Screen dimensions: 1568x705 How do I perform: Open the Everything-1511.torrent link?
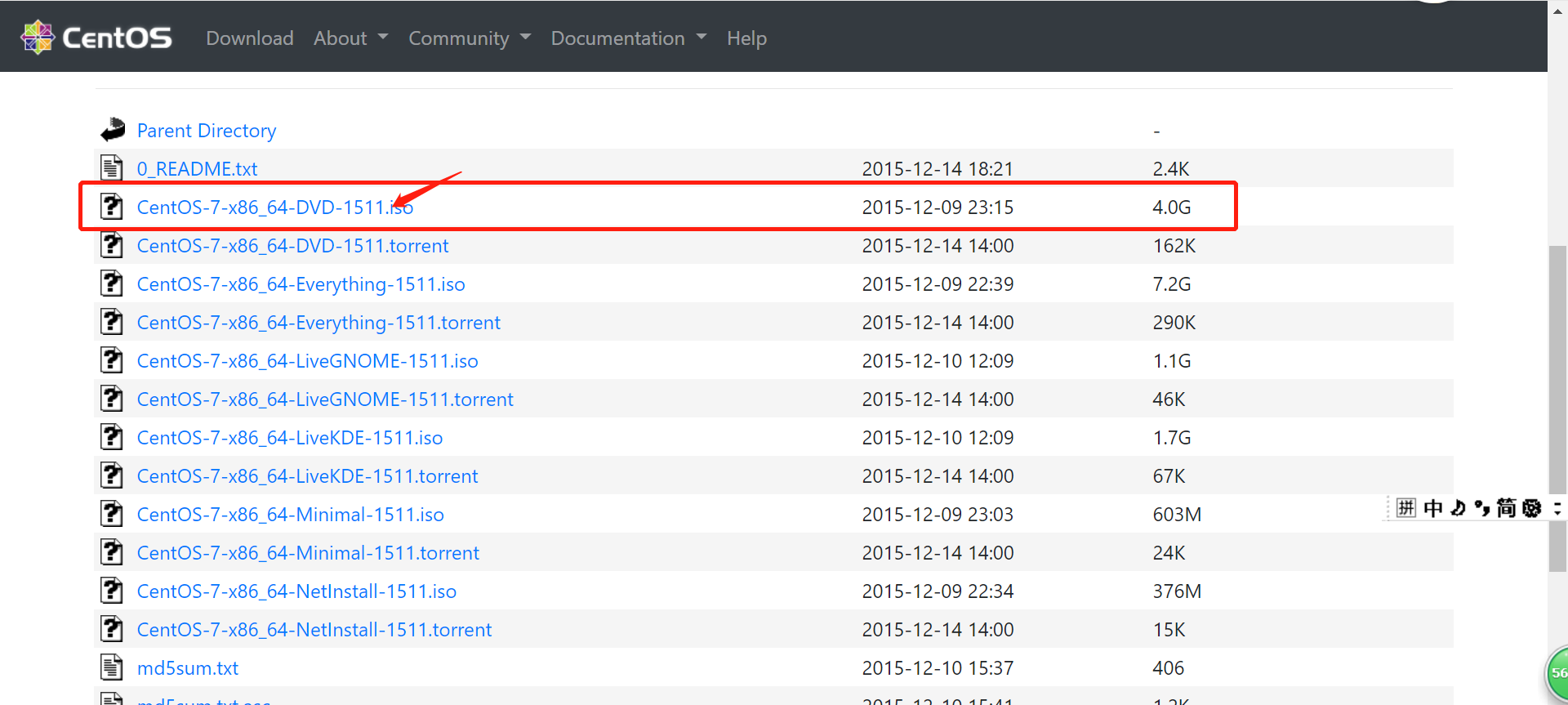[318, 323]
